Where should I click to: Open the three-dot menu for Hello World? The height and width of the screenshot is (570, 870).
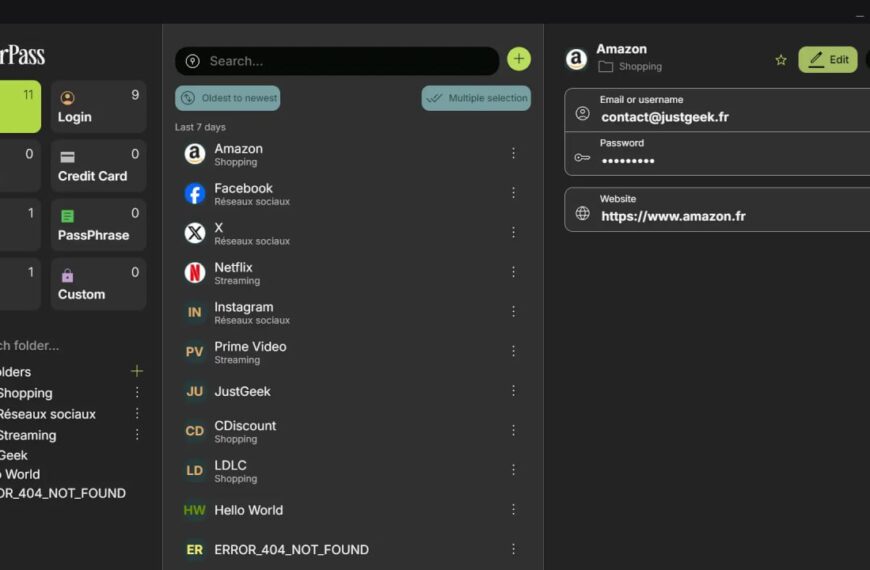513,510
